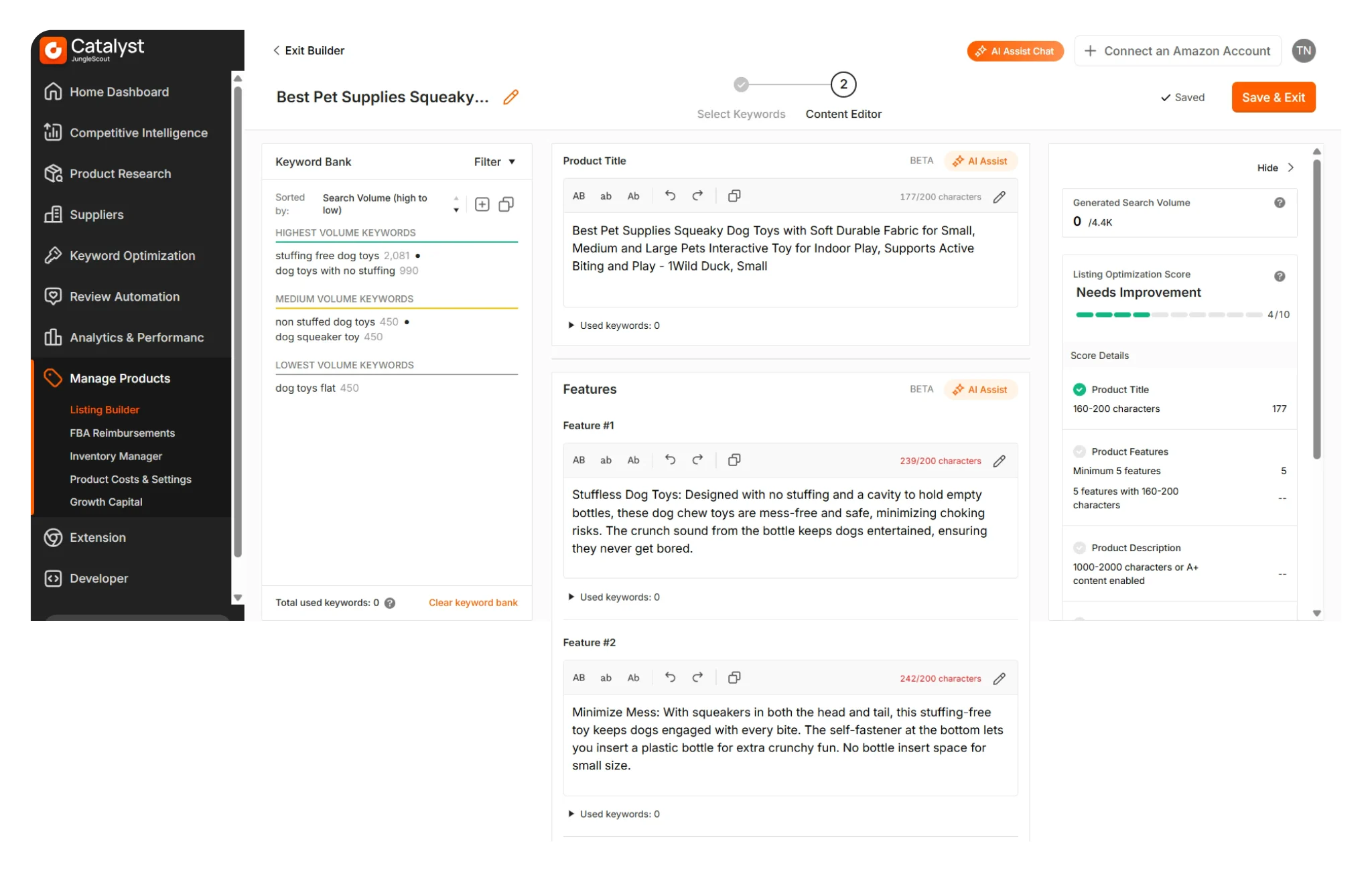Expand Used keywords under Feature #1
The image size is (1372, 878).
click(x=614, y=597)
